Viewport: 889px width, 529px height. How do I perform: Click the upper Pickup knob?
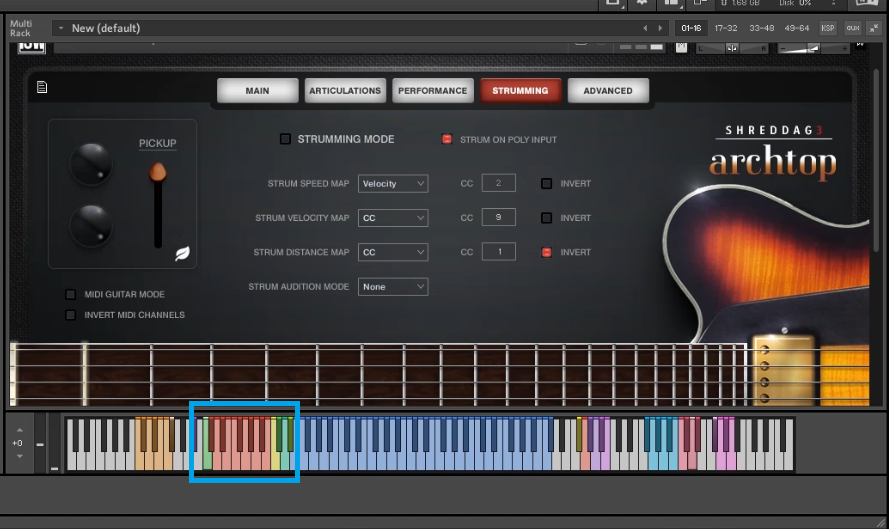91,164
